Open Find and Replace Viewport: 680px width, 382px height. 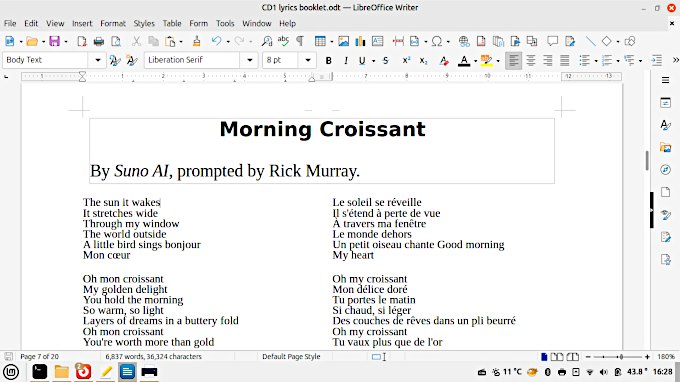(x=267, y=41)
